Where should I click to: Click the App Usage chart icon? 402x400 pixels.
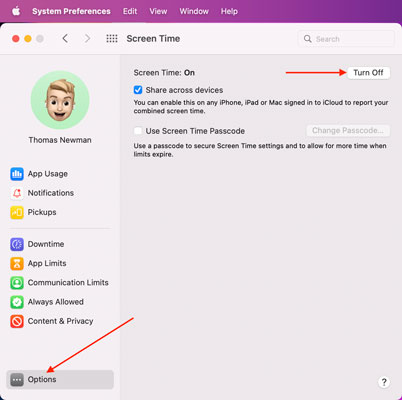[x=17, y=174]
